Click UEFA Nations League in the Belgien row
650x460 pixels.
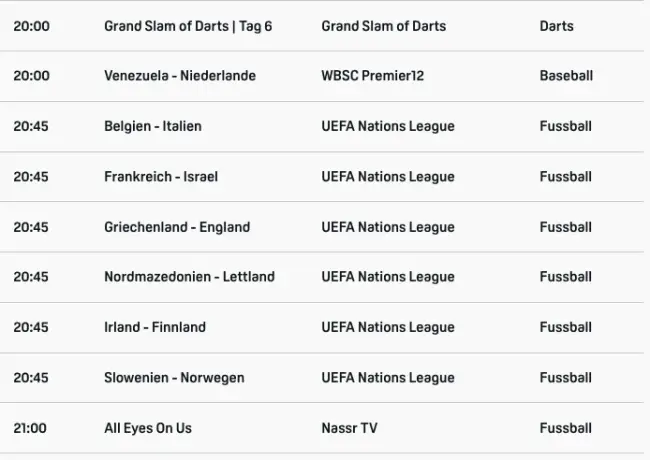pyautogui.click(x=388, y=126)
